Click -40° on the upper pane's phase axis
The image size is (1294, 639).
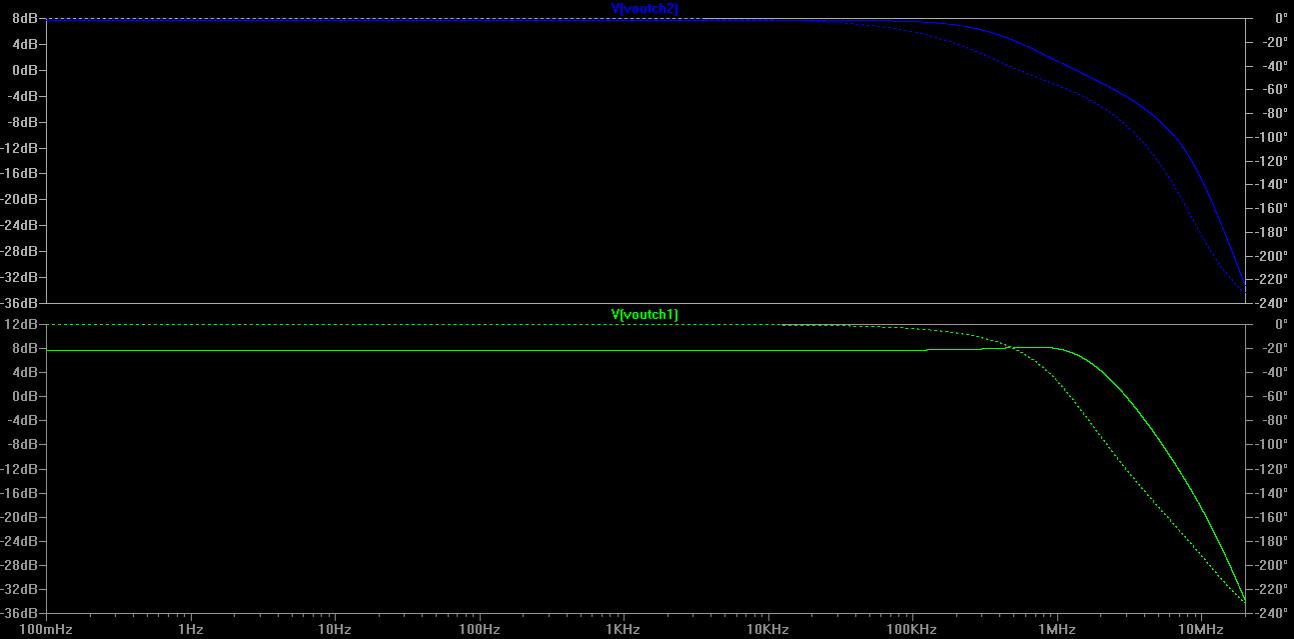pyautogui.click(x=1274, y=66)
